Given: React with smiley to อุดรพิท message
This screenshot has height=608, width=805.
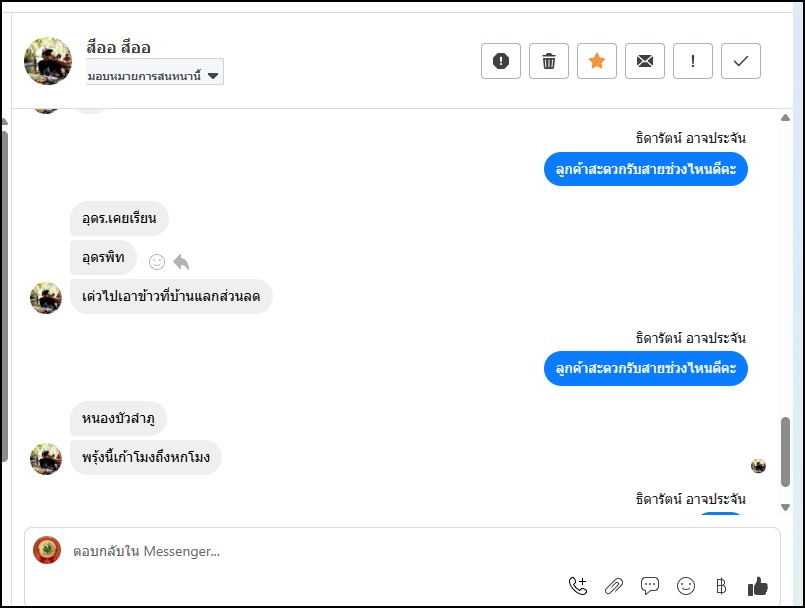Looking at the screenshot, I should [157, 262].
